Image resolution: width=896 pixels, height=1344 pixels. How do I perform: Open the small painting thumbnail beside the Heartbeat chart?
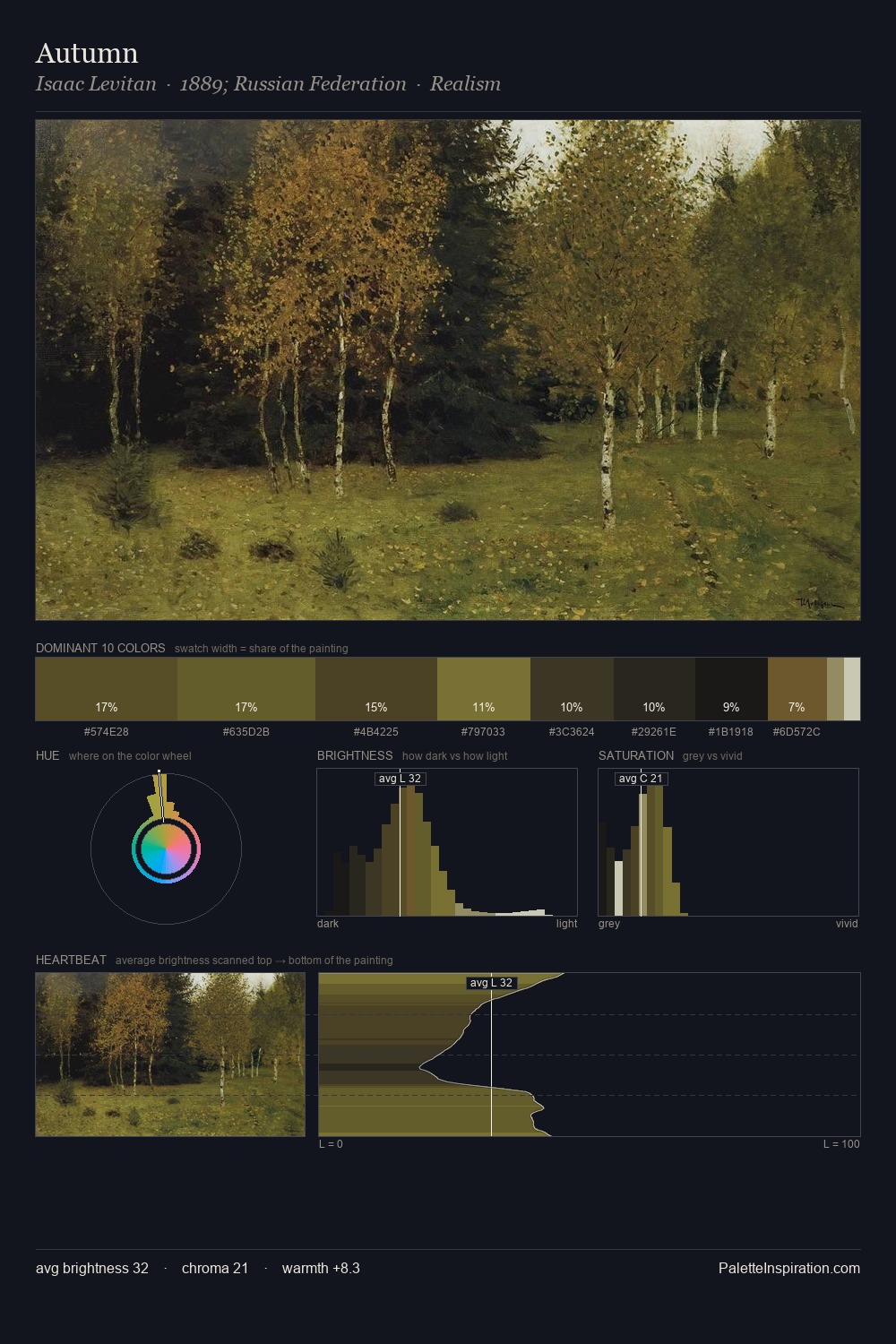coord(170,1055)
